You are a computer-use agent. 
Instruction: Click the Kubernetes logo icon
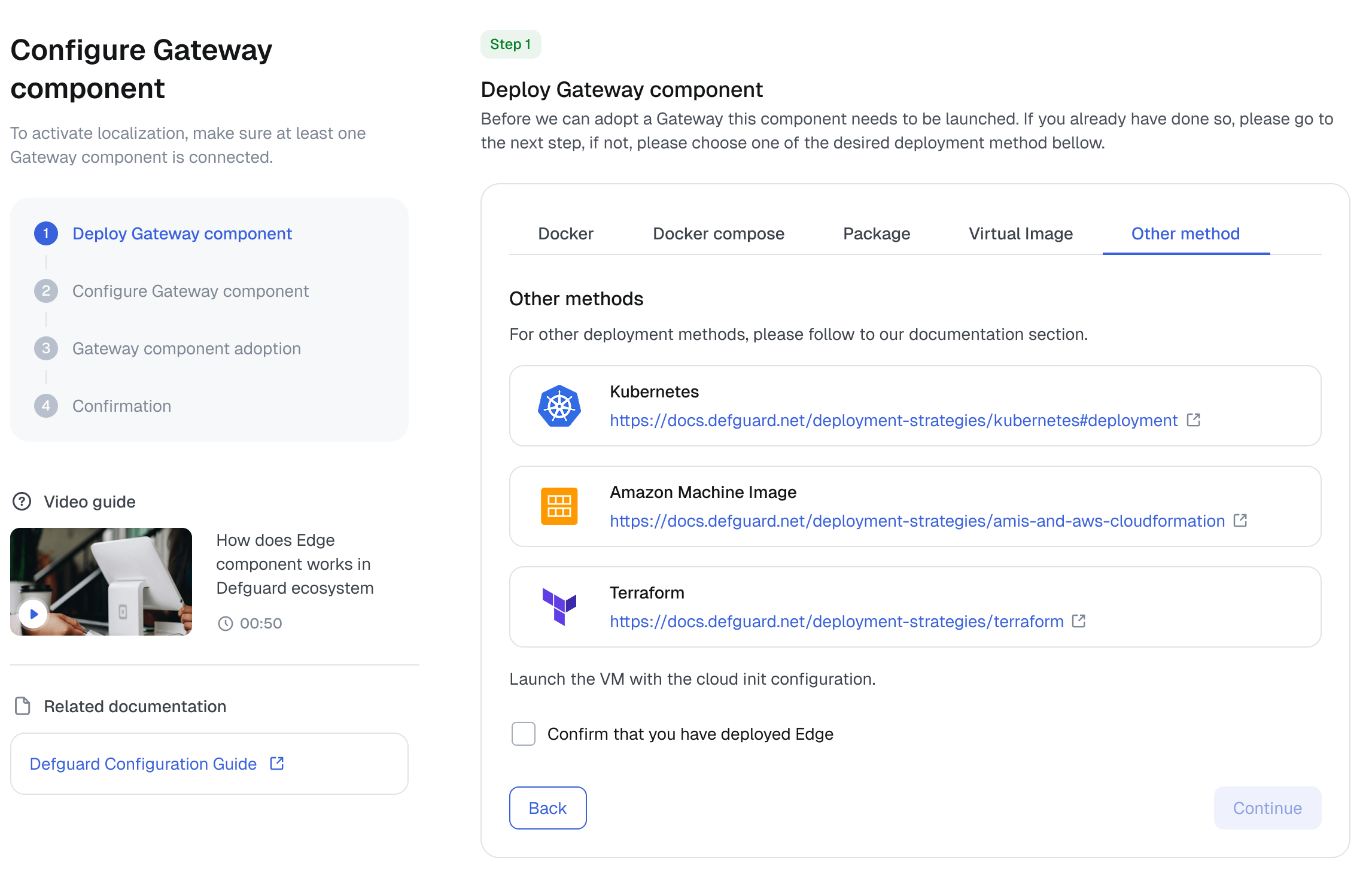click(559, 406)
